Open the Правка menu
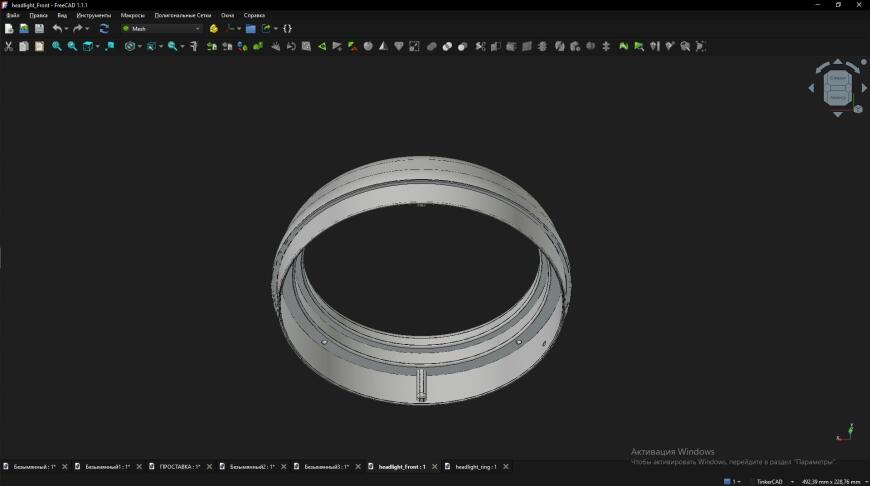The width and height of the screenshot is (870, 486). pyautogui.click(x=38, y=16)
